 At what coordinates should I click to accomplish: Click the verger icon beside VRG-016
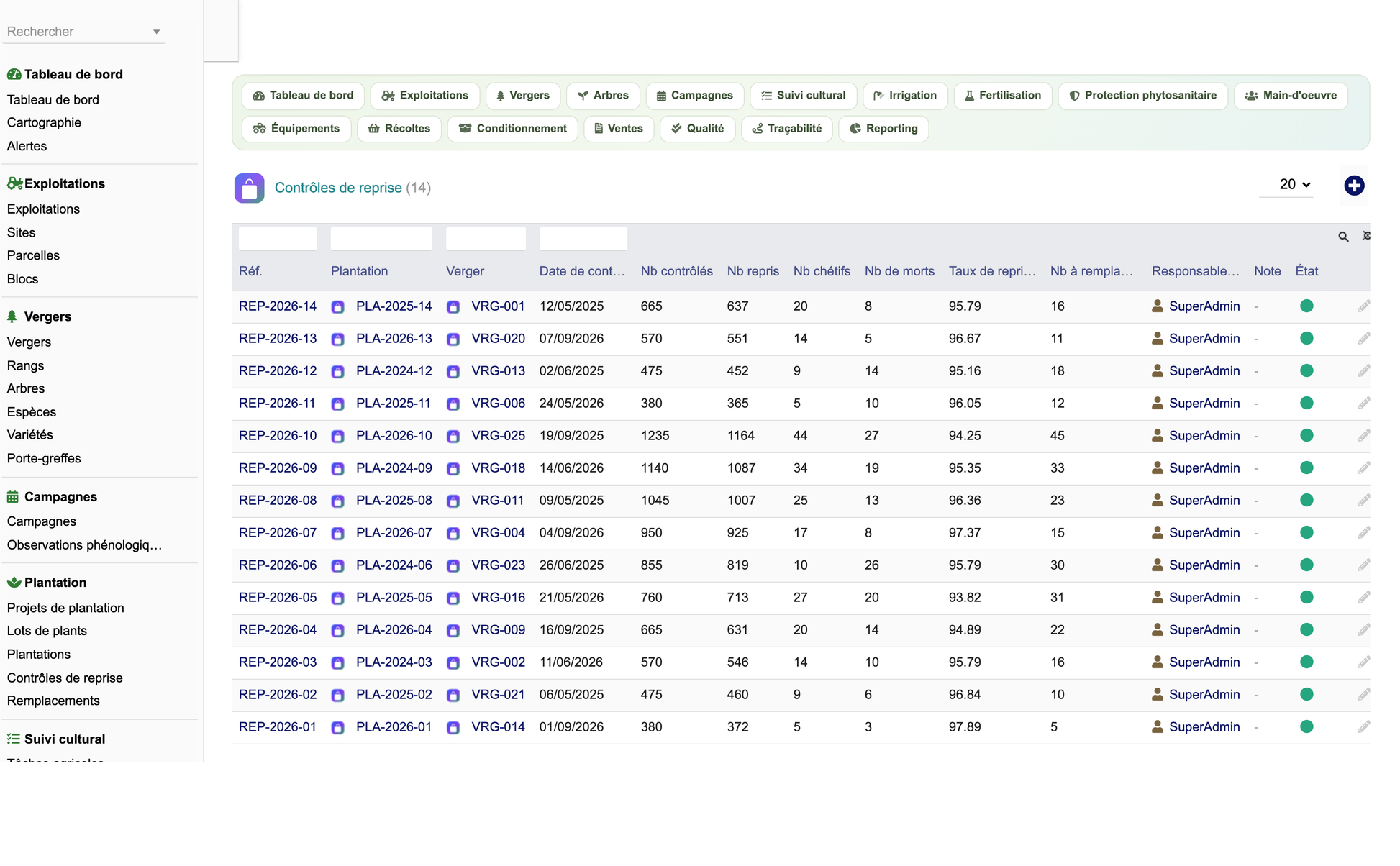click(x=453, y=598)
